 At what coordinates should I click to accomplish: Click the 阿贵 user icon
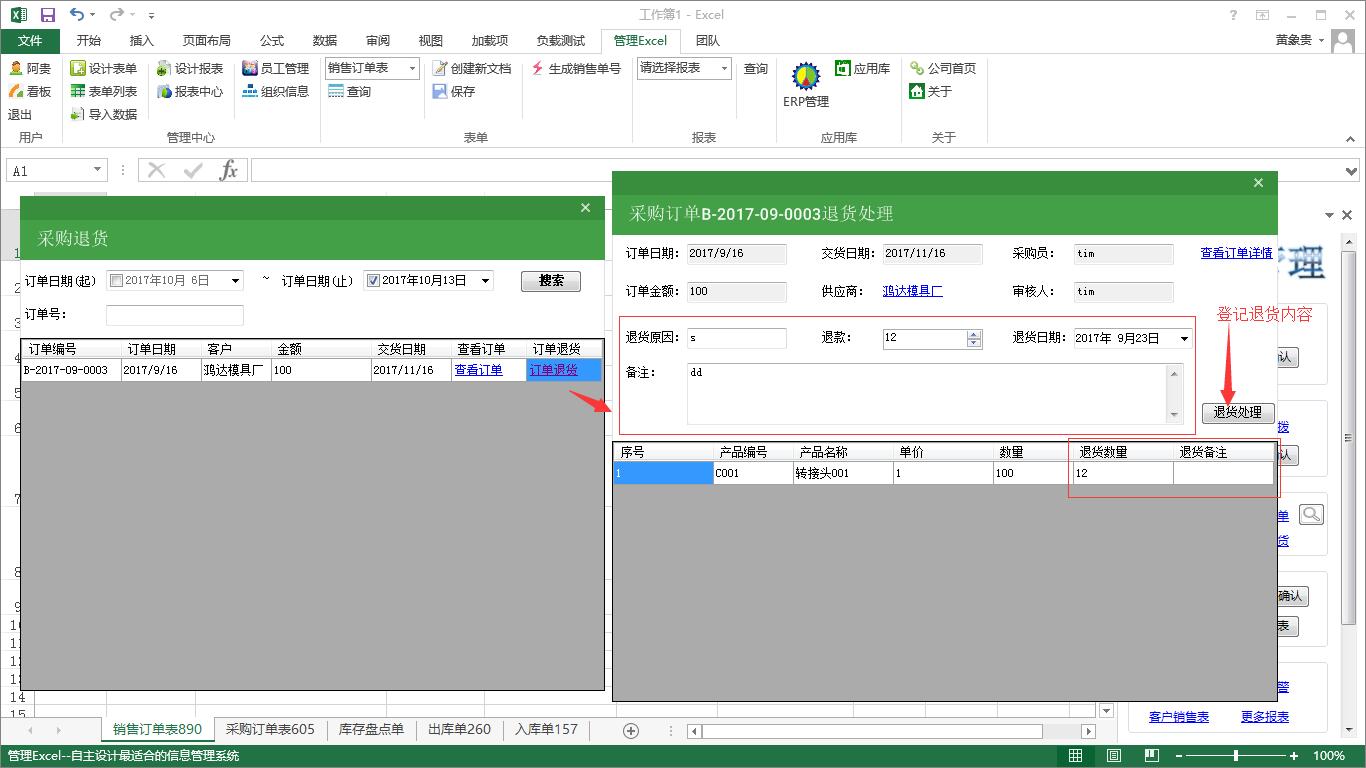tap(17, 68)
